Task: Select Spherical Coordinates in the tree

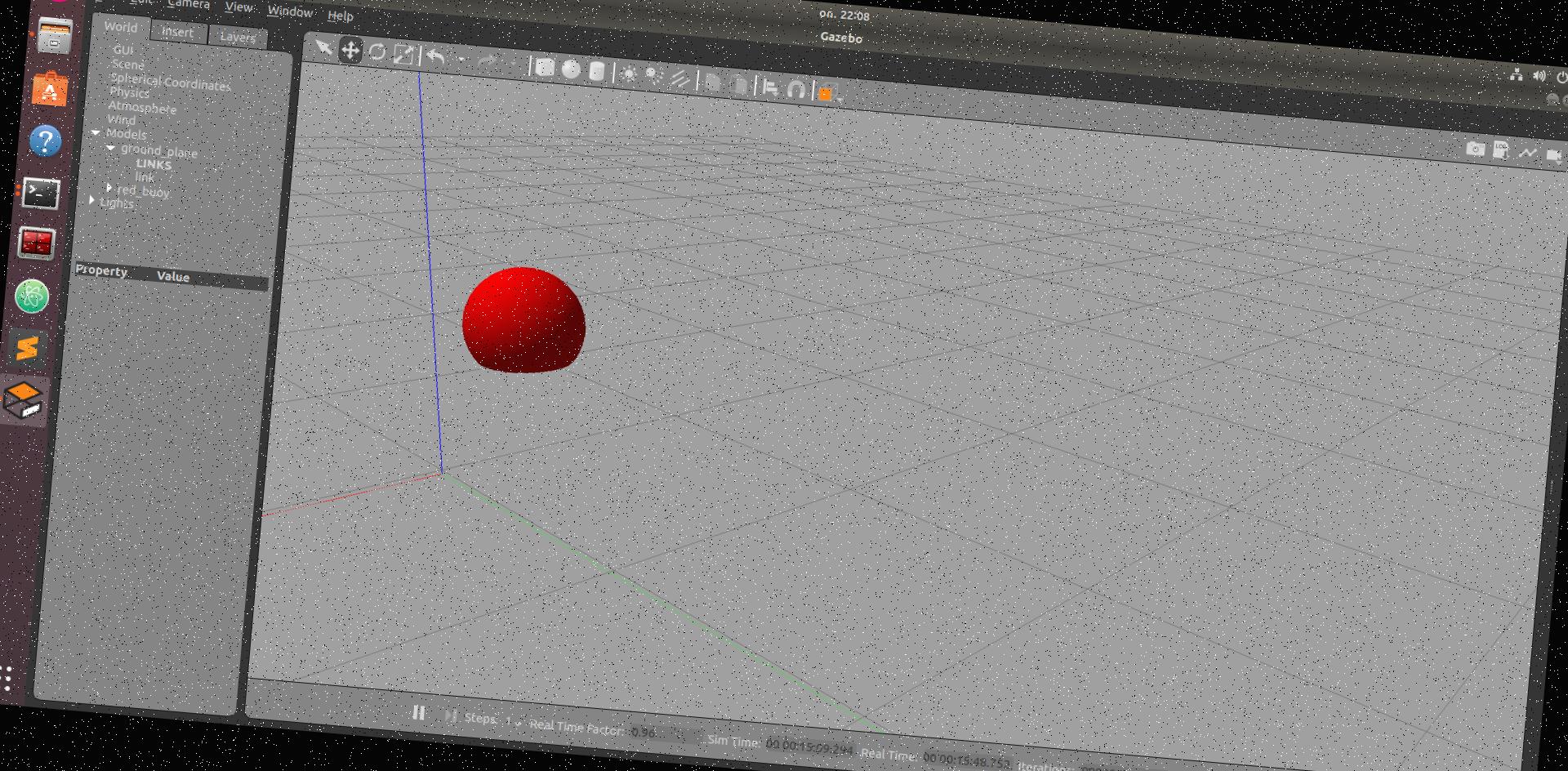Action: [171, 82]
